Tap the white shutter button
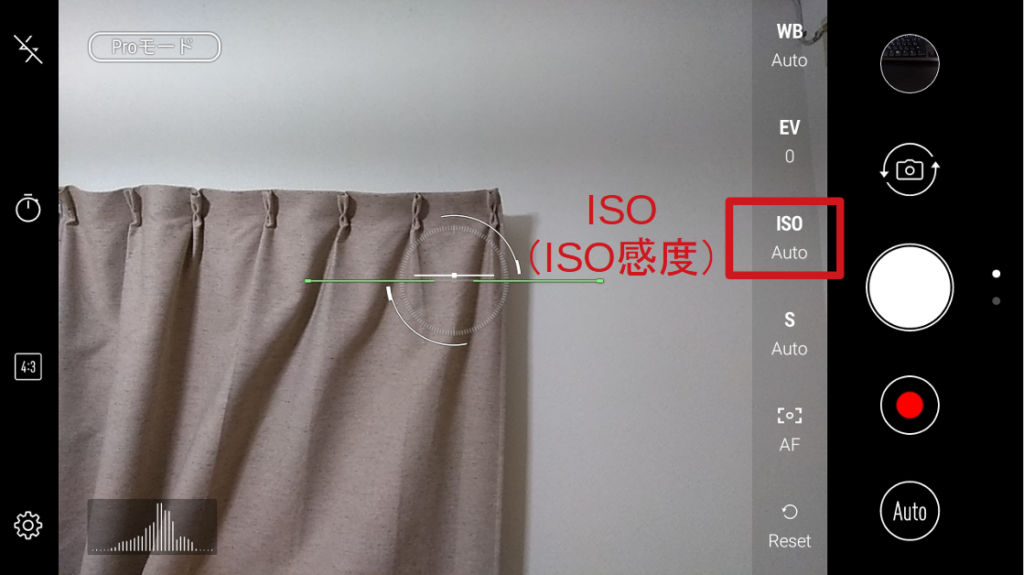Viewport: 1024px width, 575px height. coord(909,288)
